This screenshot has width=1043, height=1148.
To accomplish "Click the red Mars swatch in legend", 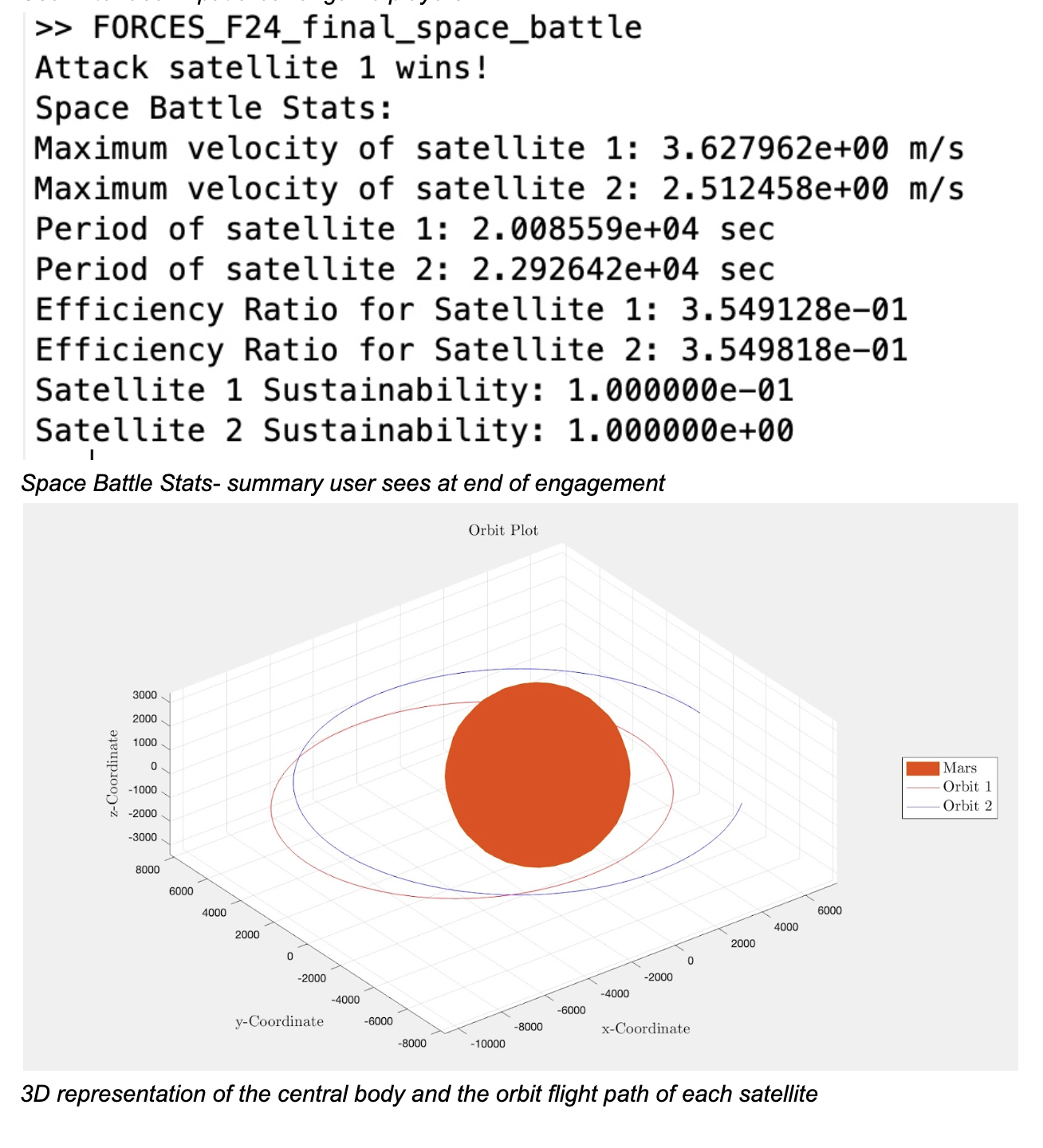I will [x=922, y=769].
